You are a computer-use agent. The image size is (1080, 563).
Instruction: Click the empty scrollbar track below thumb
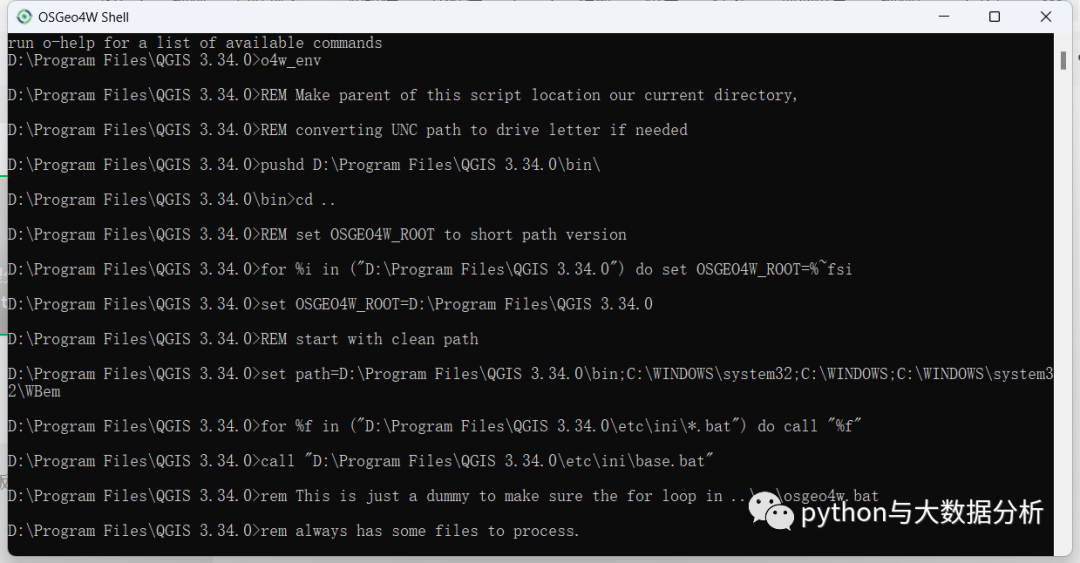tap(1063, 300)
